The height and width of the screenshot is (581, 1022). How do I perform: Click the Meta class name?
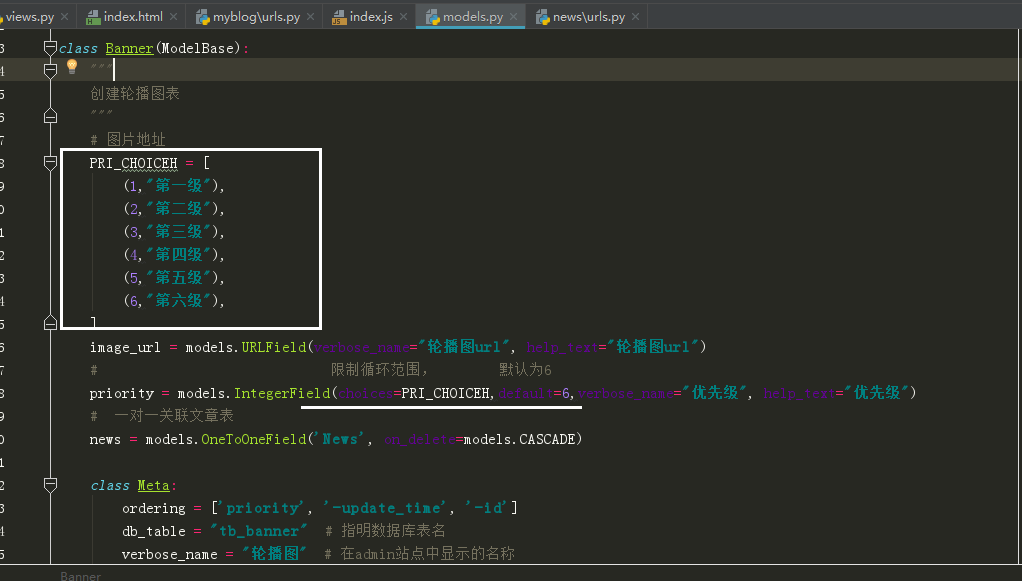pyautogui.click(x=153, y=486)
